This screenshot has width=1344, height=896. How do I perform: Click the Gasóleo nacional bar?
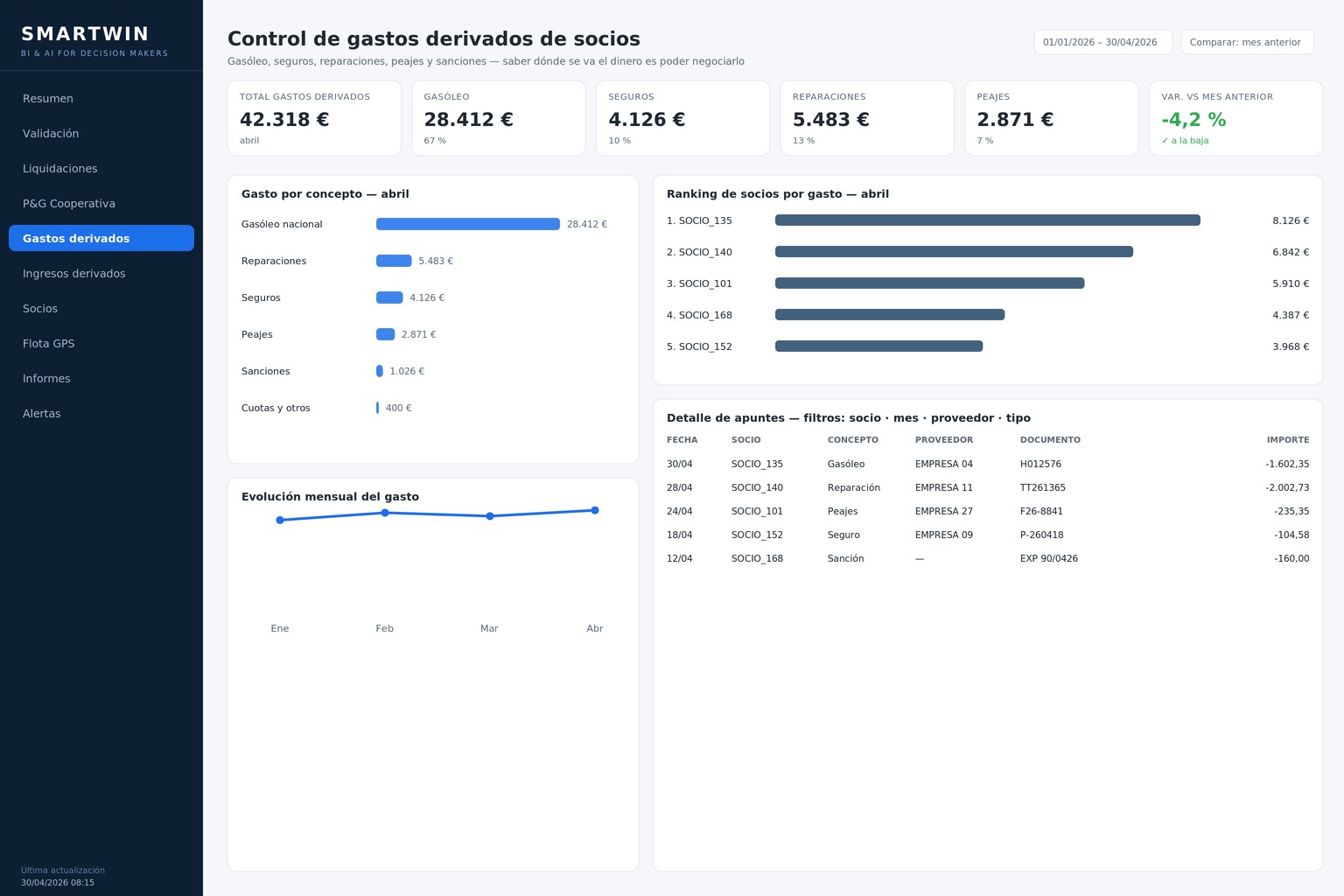tap(468, 224)
